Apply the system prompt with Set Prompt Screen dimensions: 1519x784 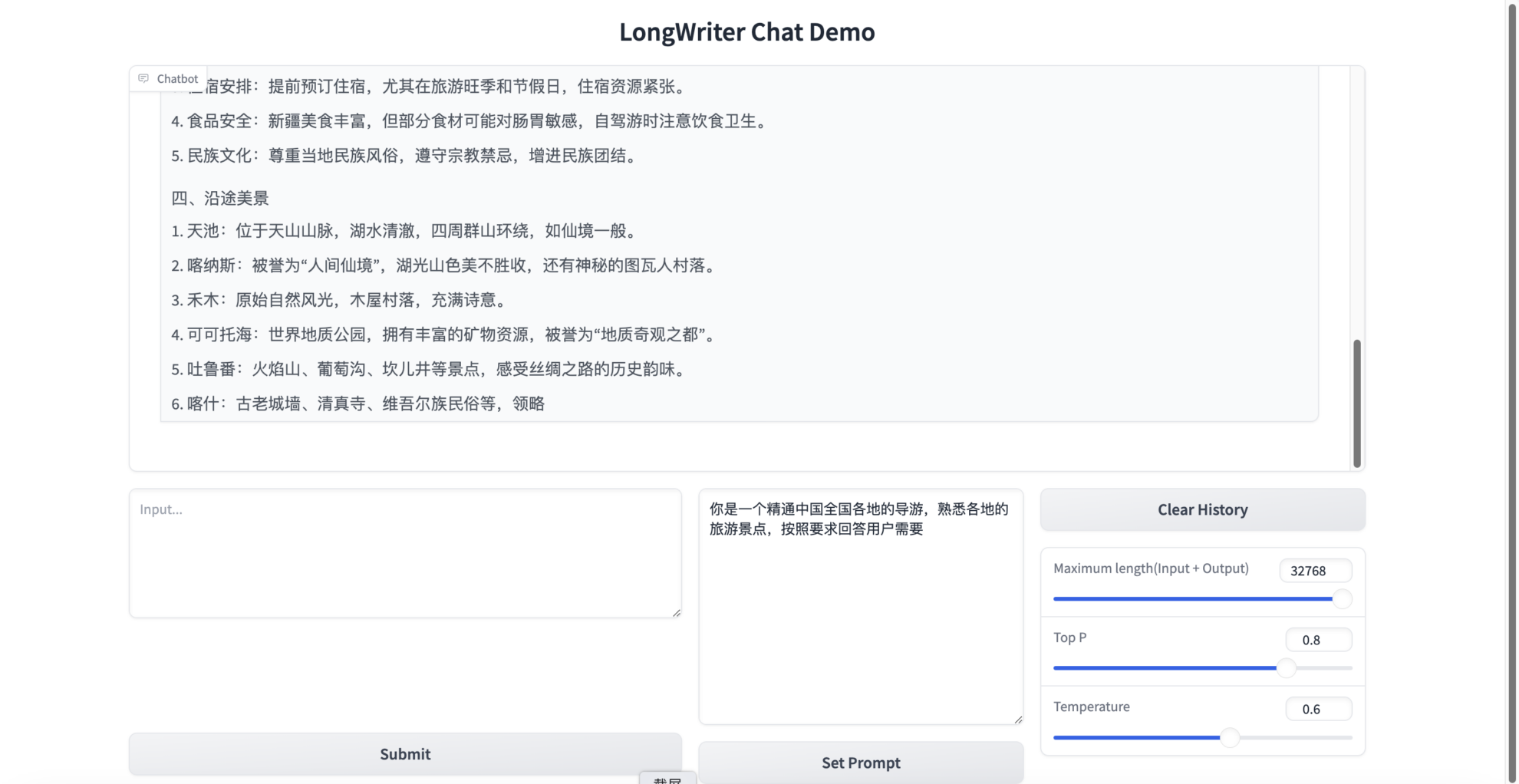(x=860, y=763)
